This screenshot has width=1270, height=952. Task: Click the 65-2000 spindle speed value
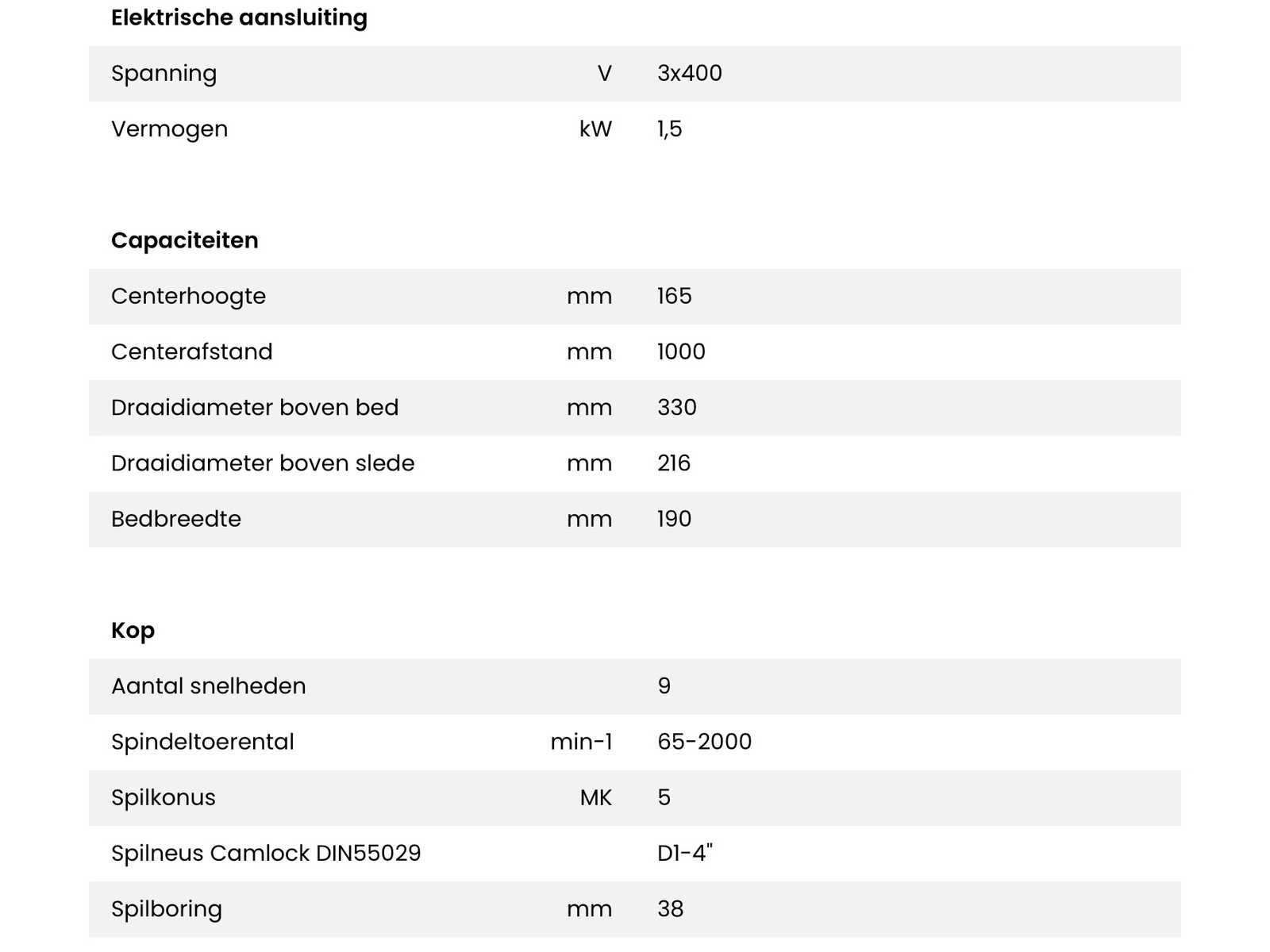click(704, 742)
